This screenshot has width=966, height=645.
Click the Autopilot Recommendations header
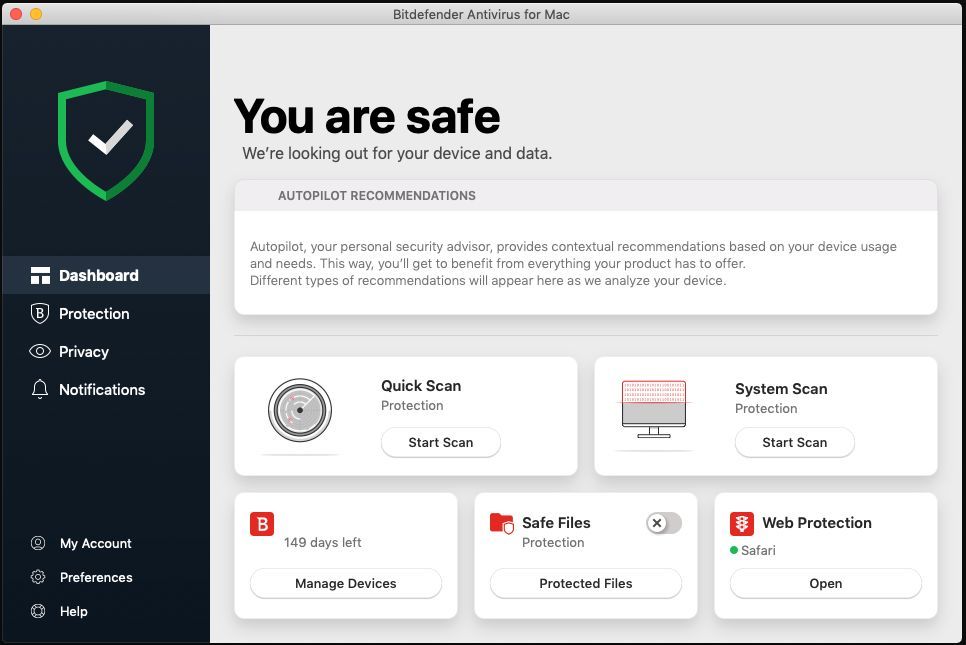(x=377, y=196)
